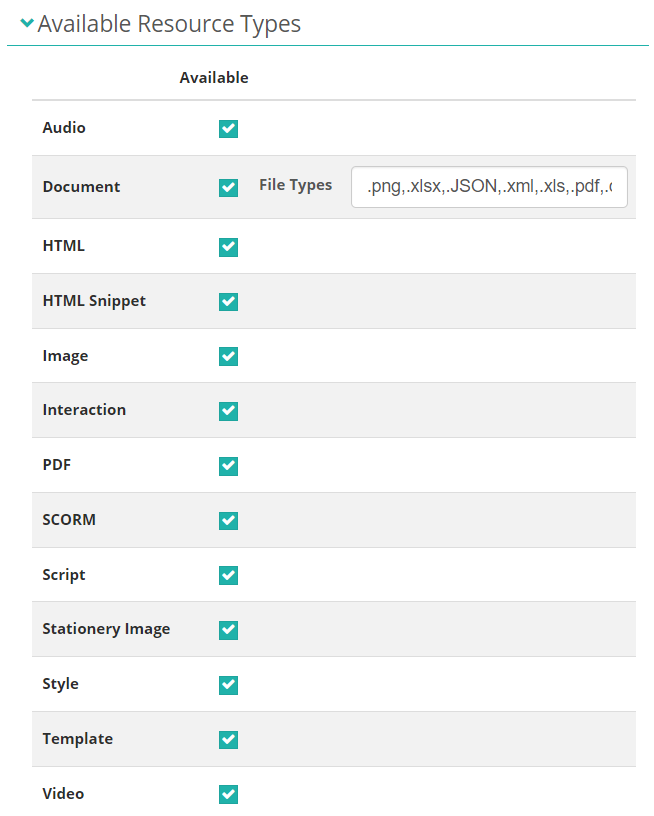Untick the Template resource checkbox
Screen dimensions: 654x816
coord(228,740)
